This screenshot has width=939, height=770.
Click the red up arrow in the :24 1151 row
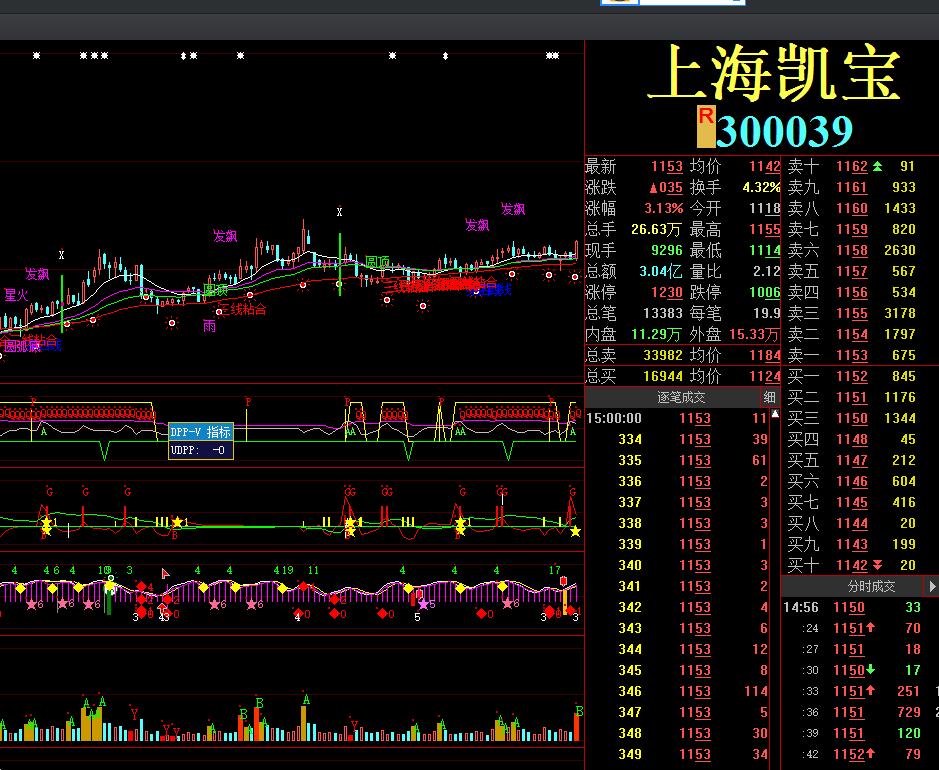(x=870, y=627)
